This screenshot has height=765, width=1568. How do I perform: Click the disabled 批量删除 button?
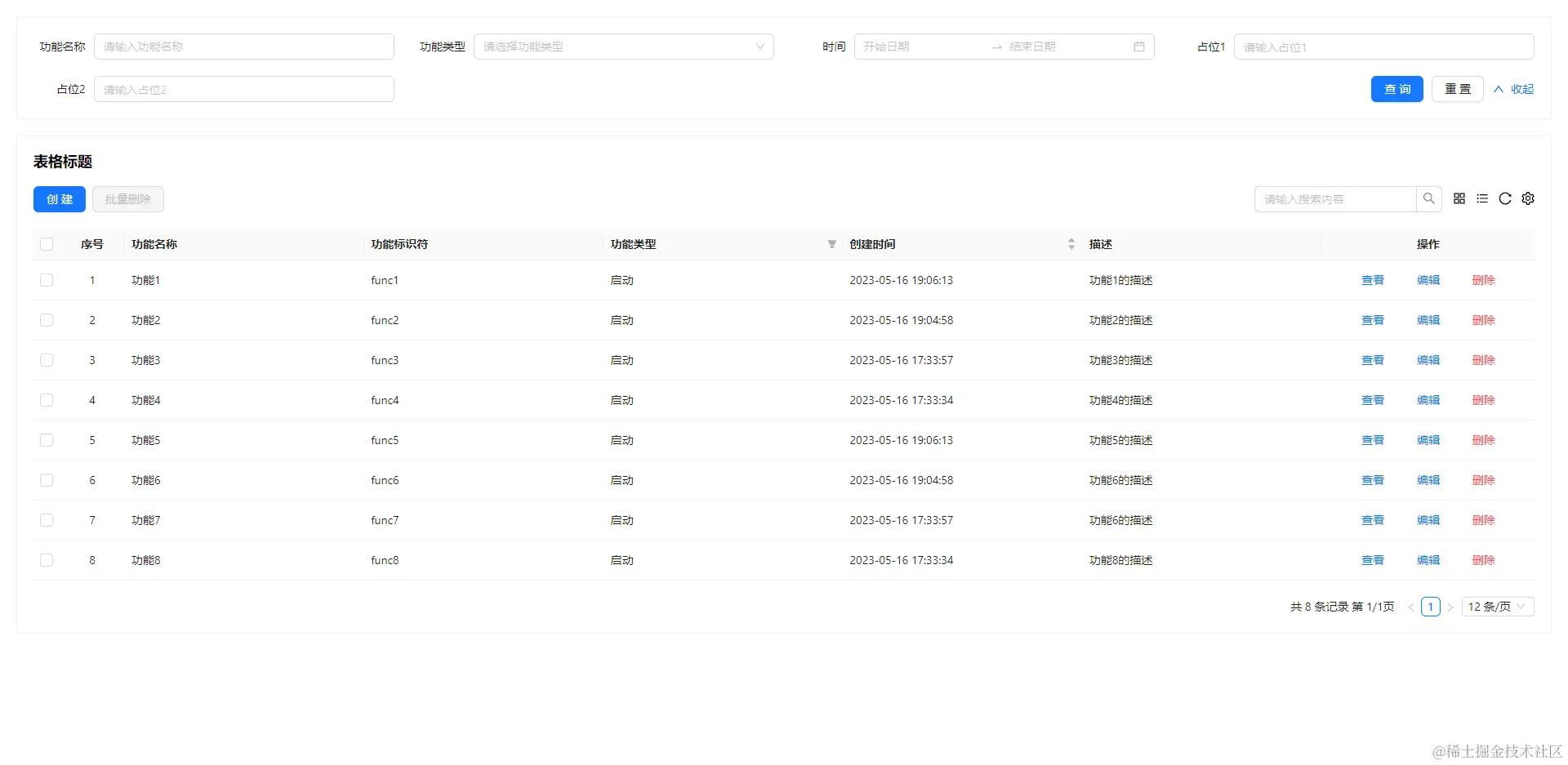pyautogui.click(x=128, y=199)
